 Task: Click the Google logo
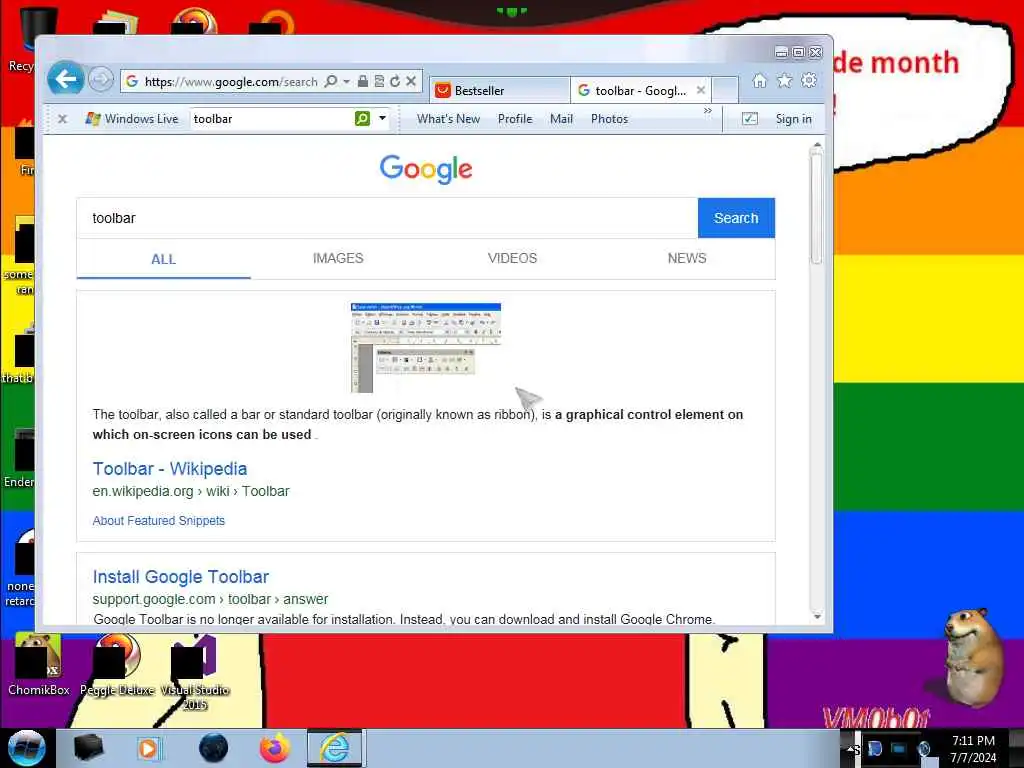pyautogui.click(x=426, y=169)
